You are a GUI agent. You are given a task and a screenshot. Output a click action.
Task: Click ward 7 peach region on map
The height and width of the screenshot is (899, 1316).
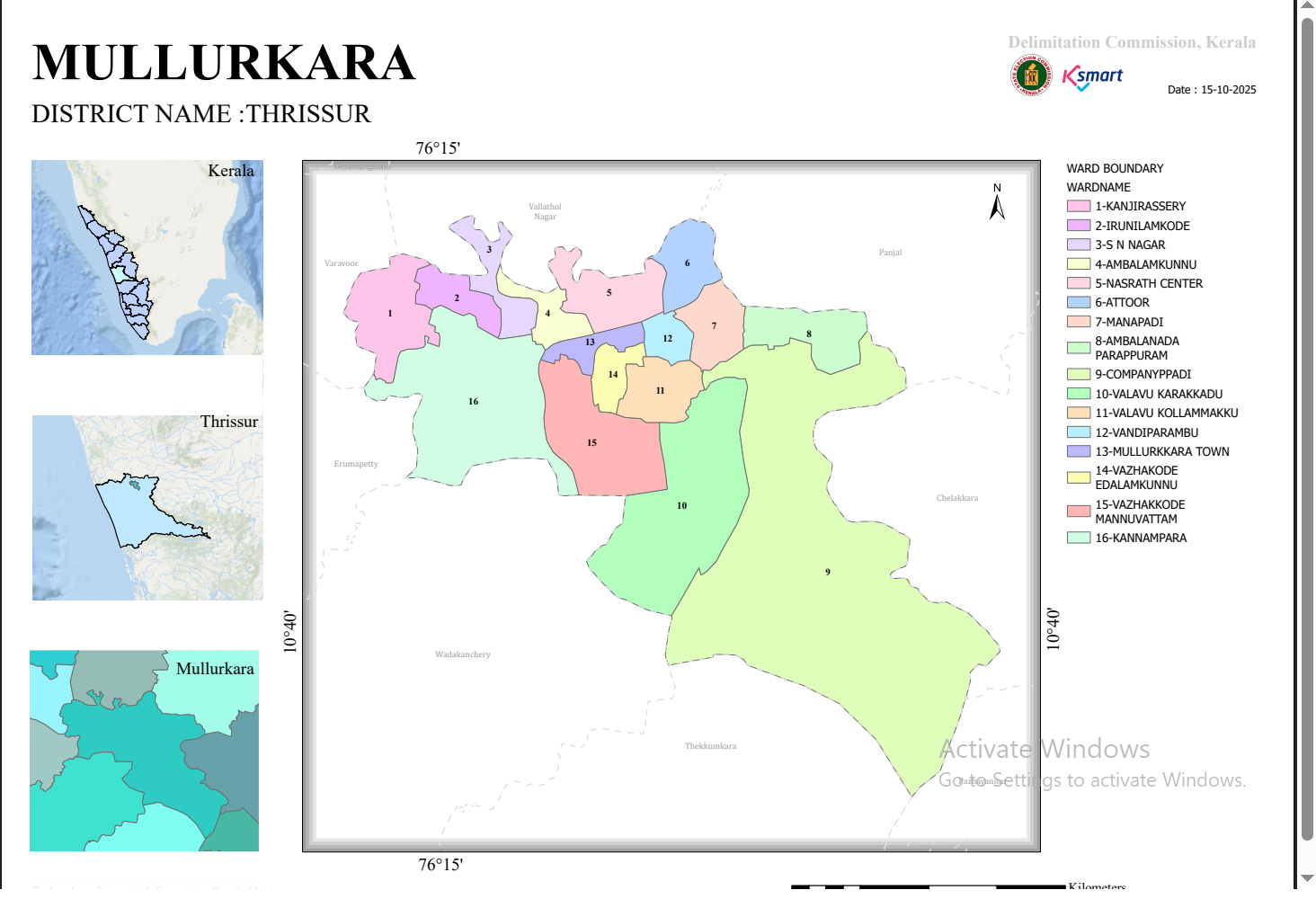point(715,325)
